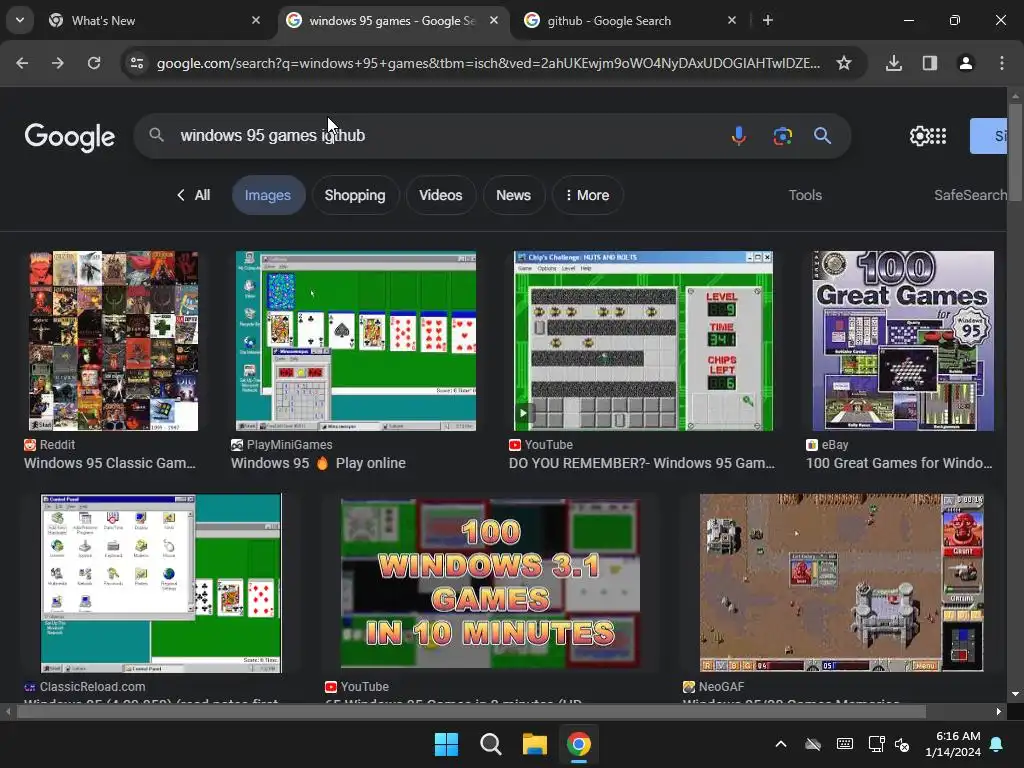Click the Chrome address bar URL

point(488,63)
